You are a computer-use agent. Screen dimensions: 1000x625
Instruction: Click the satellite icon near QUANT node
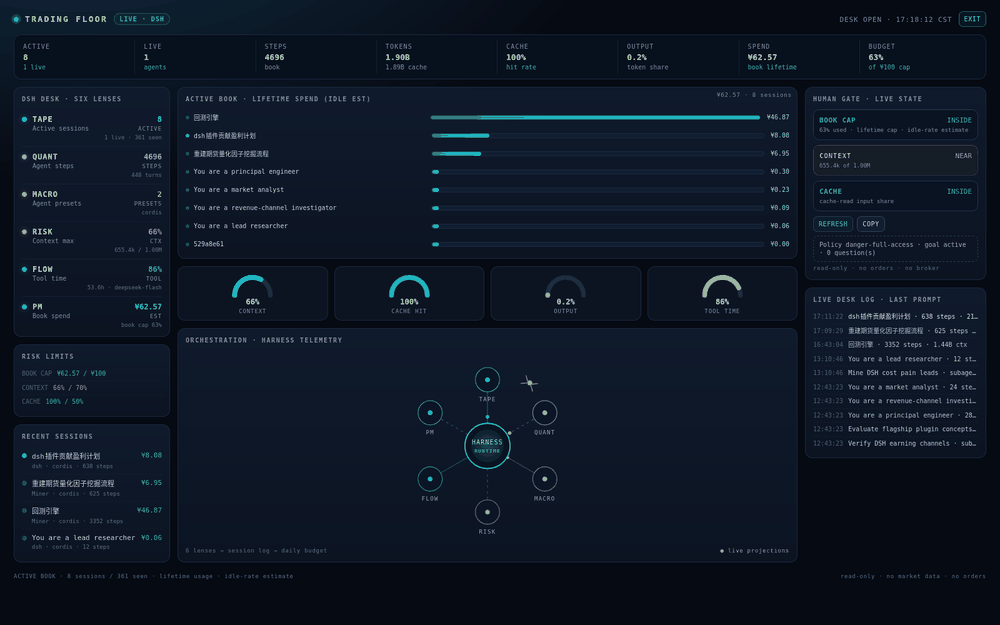click(x=529, y=383)
